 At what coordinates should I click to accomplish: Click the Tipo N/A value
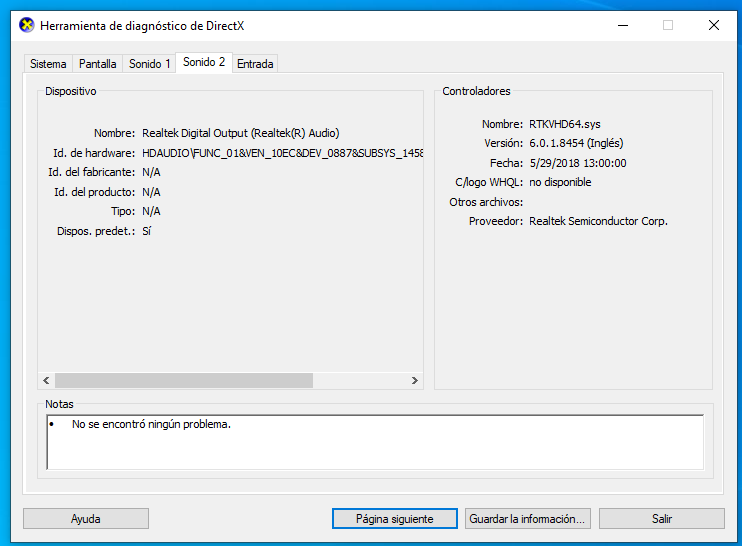151,211
